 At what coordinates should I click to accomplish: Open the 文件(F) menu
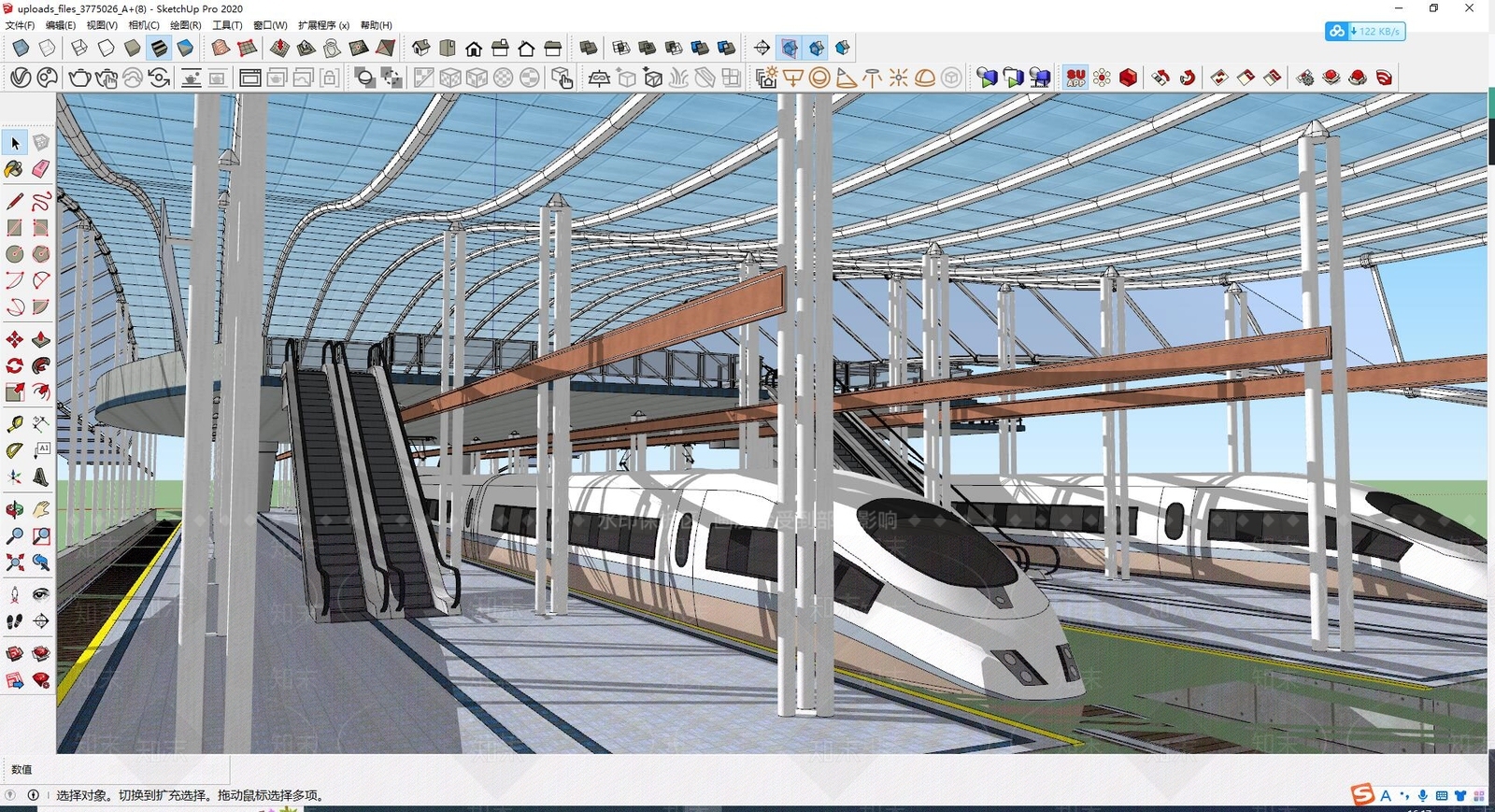20,25
